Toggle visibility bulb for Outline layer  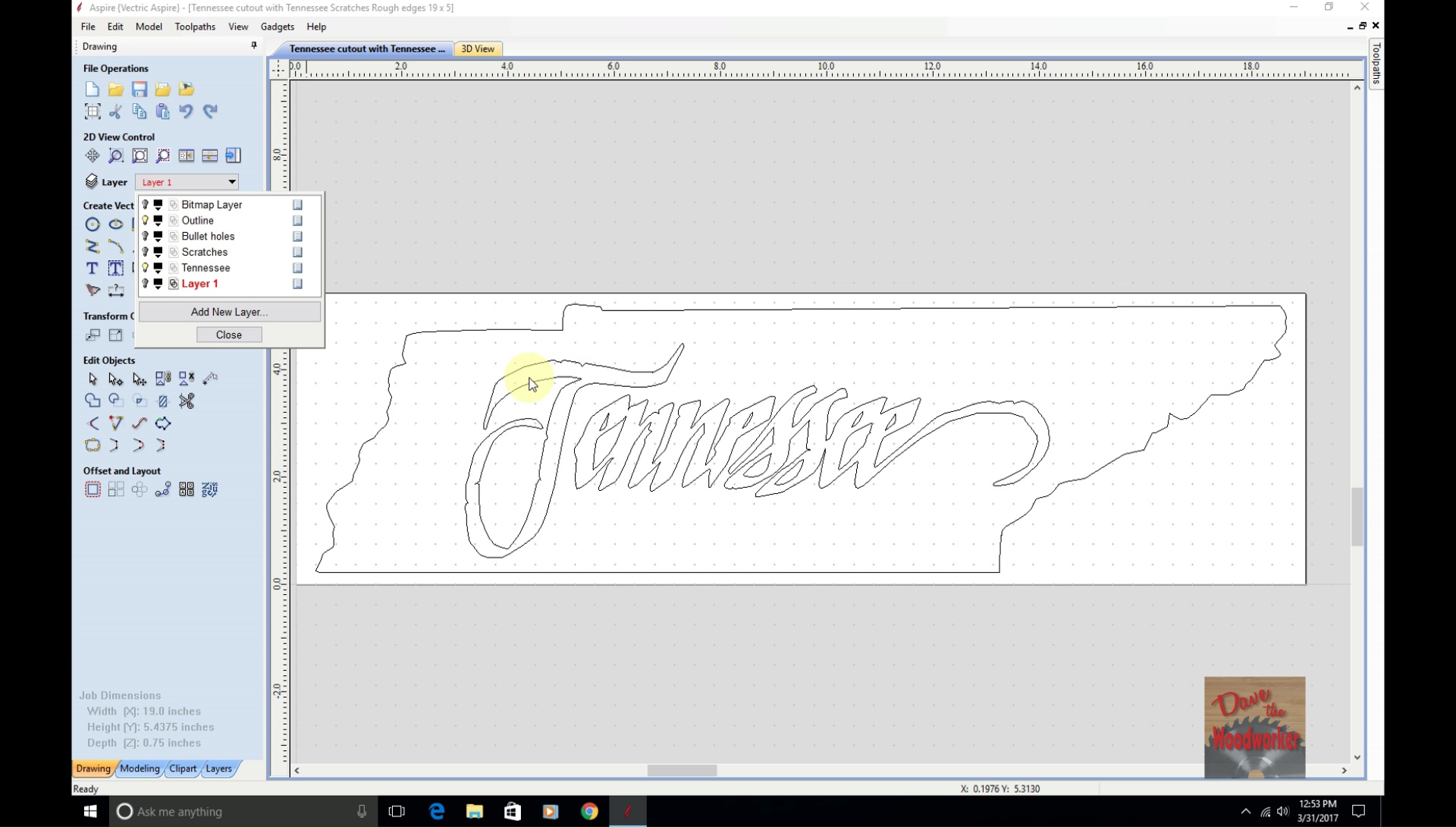[x=146, y=221]
